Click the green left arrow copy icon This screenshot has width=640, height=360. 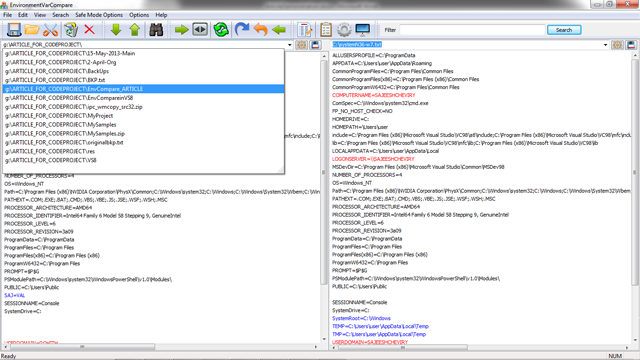click(279, 30)
